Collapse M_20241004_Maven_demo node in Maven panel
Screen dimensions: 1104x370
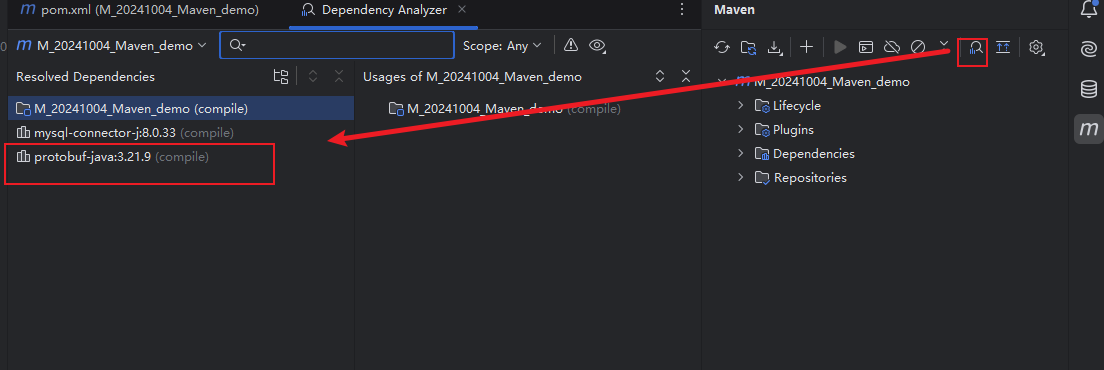pyautogui.click(x=721, y=82)
